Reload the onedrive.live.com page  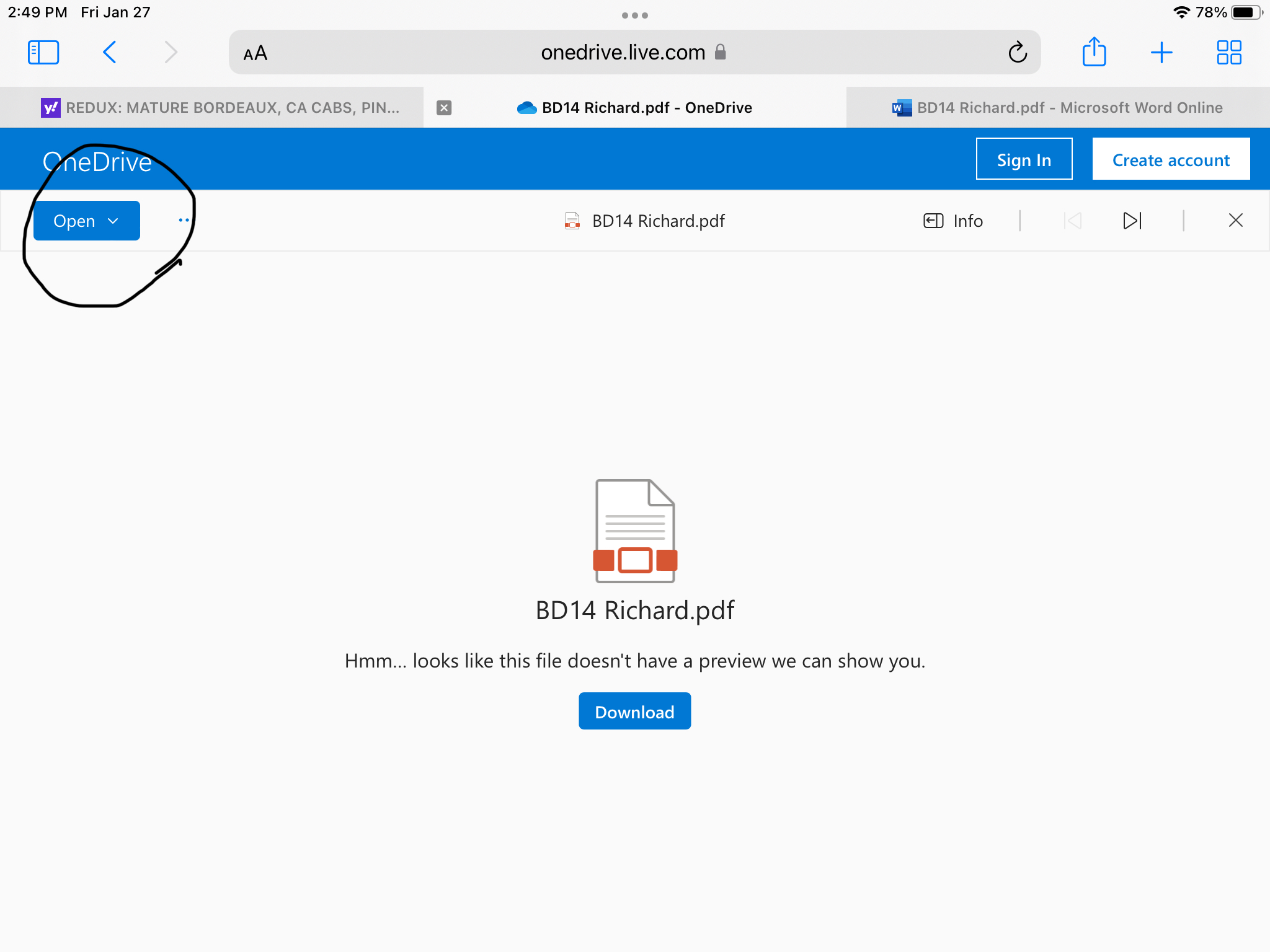click(1017, 53)
